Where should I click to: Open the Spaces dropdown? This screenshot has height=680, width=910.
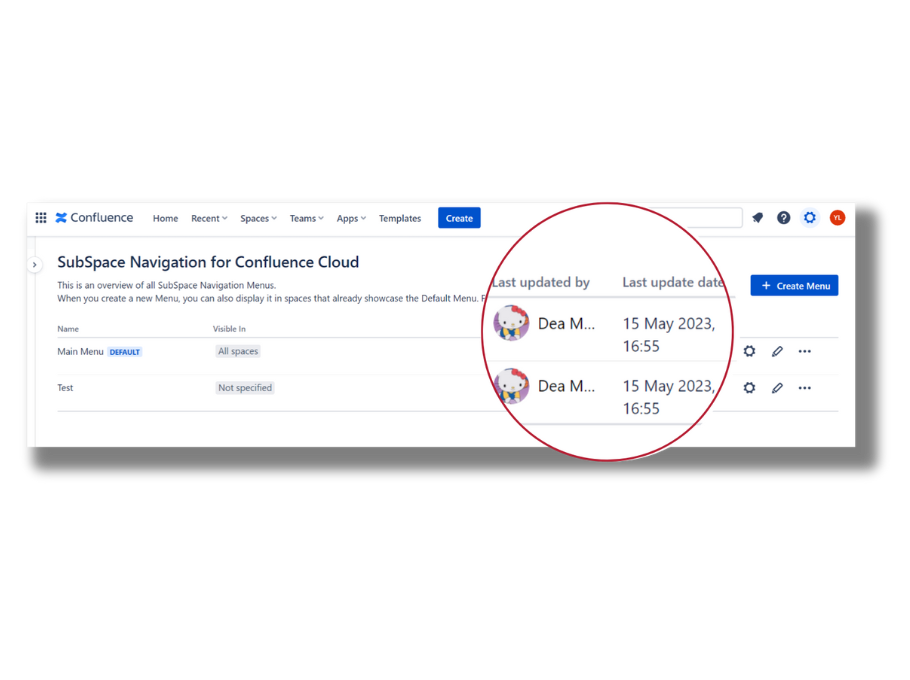(258, 218)
